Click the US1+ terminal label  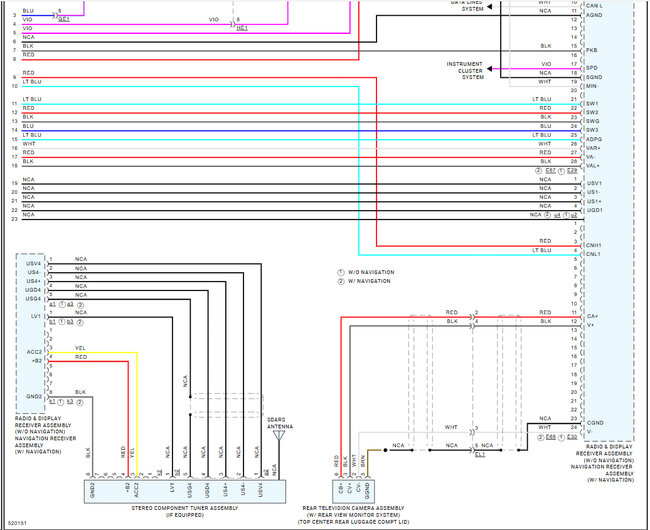pyautogui.click(x=594, y=201)
